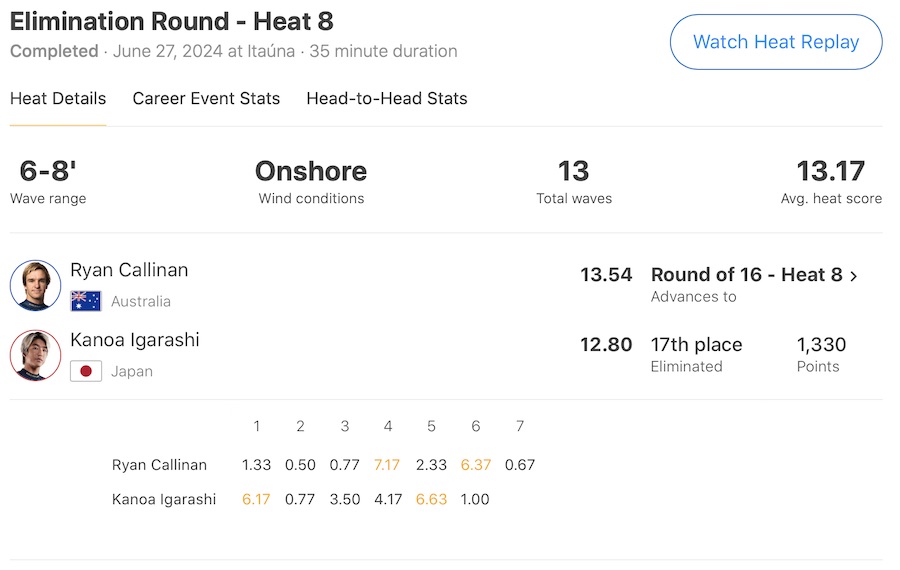Screen dimensions: 900x570
Task: Switch to the Career Event Stats tab
Action: (206, 99)
